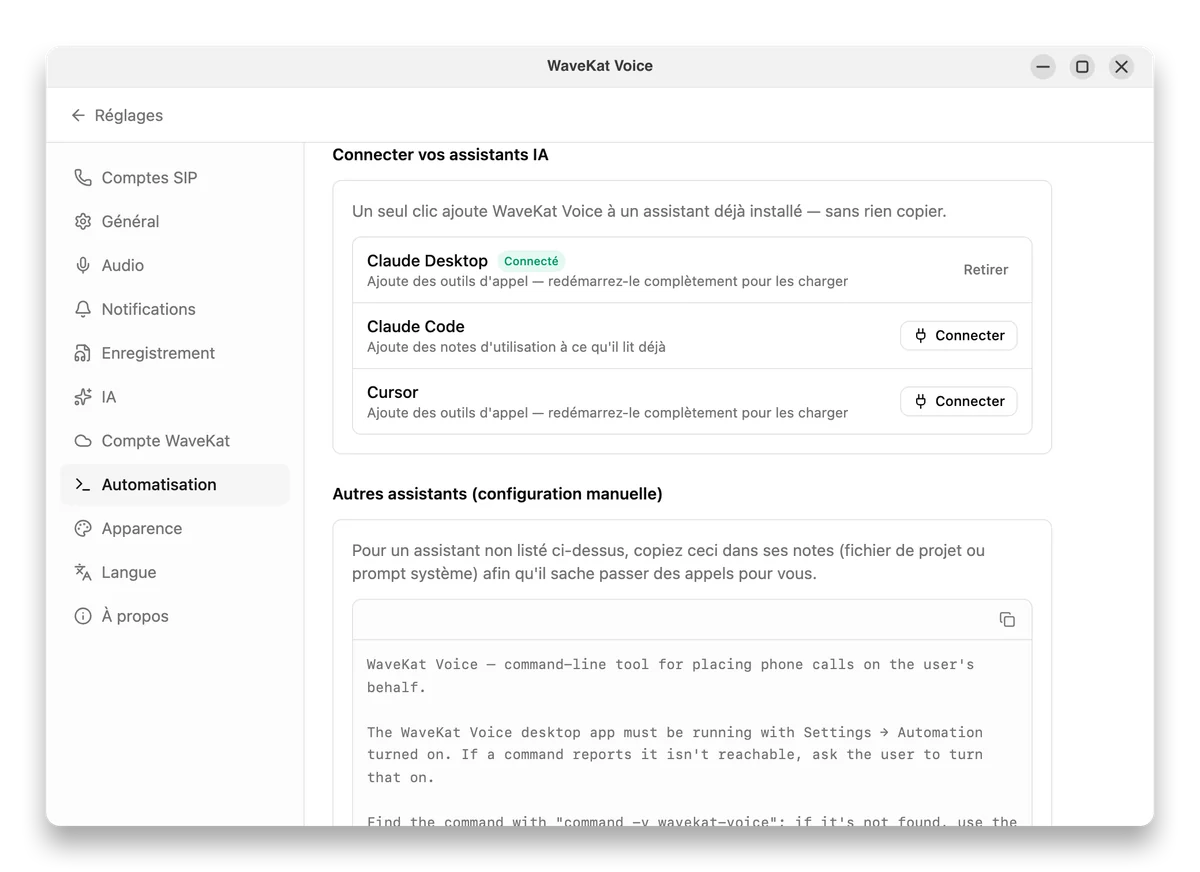Image resolution: width=1200 pixels, height=872 pixels.
Task: Click the code paragraph starting 'The WaveKat Voice desktop app'
Action: pyautogui.click(x=675, y=755)
